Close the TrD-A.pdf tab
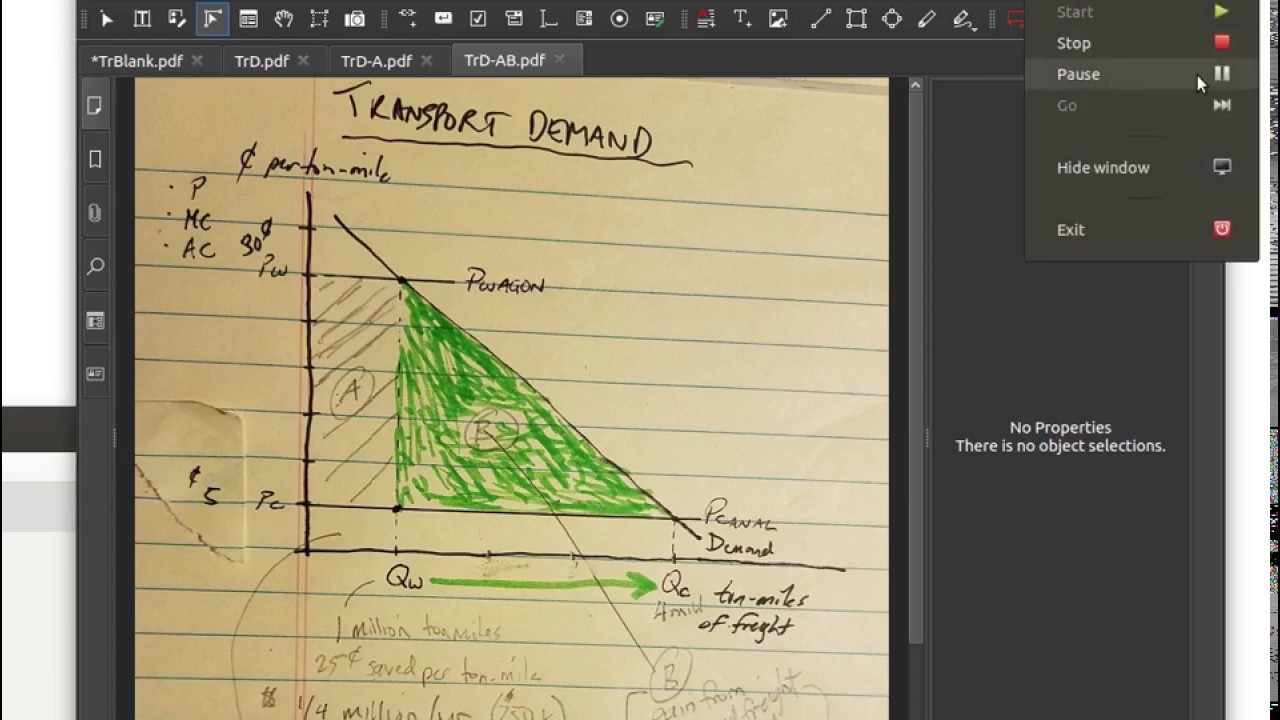Viewport: 1280px width, 720px height. 426,60
